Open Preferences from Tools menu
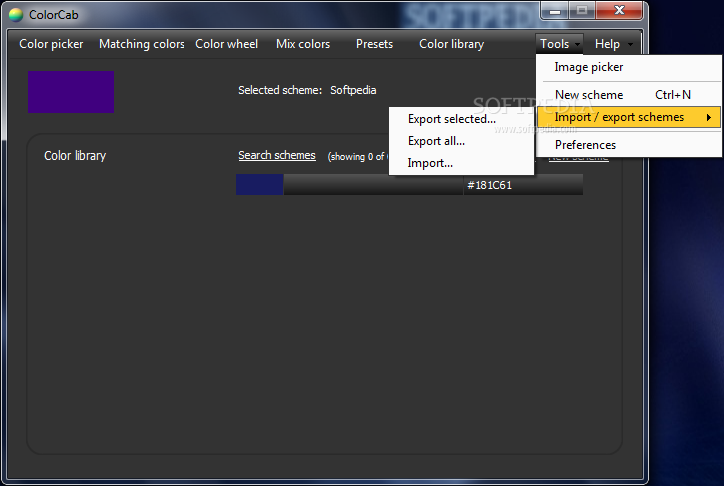This screenshot has height=486, width=724. [x=628, y=145]
